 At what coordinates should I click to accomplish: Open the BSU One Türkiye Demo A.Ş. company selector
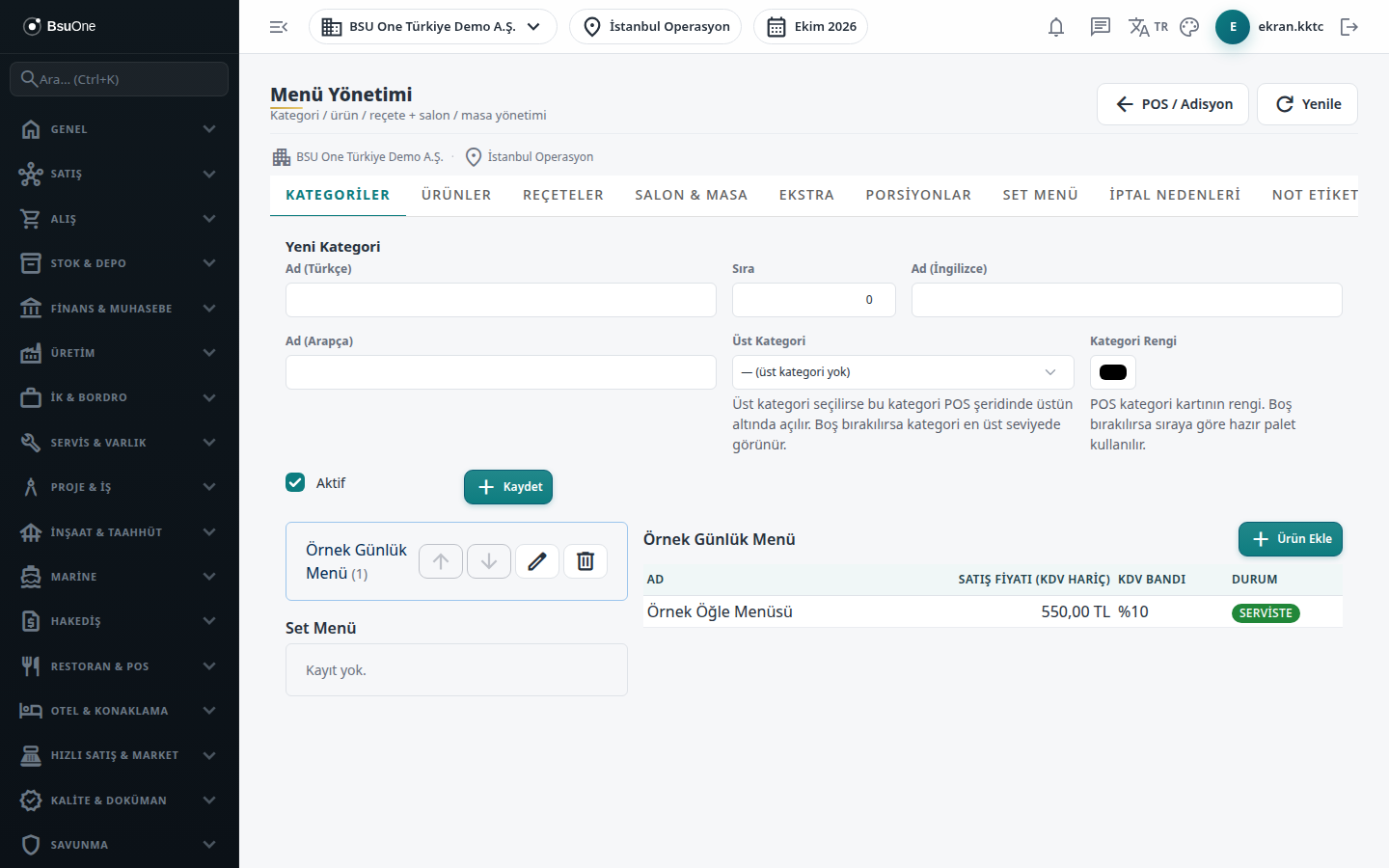coord(433,27)
